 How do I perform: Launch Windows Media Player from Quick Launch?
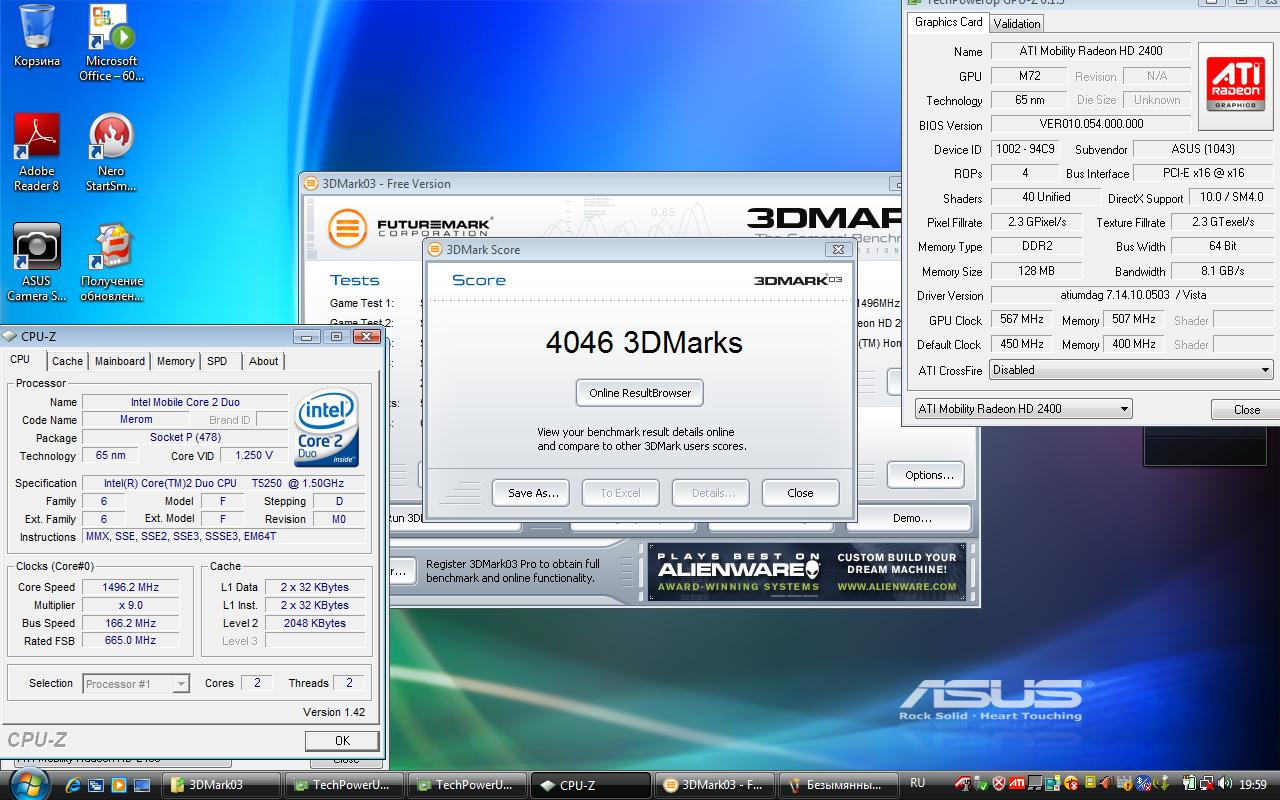click(x=119, y=785)
